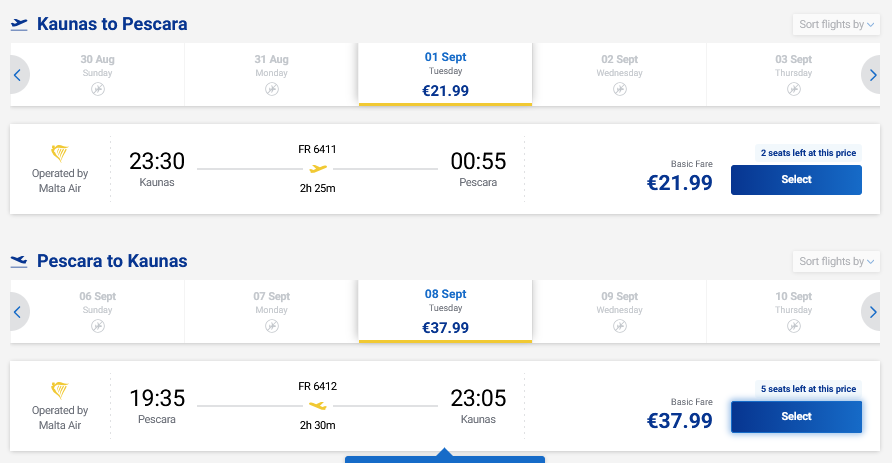892x463 pixels.
Task: Click the departing plane icon beside Kaunas to Pescara
Action: [19, 24]
